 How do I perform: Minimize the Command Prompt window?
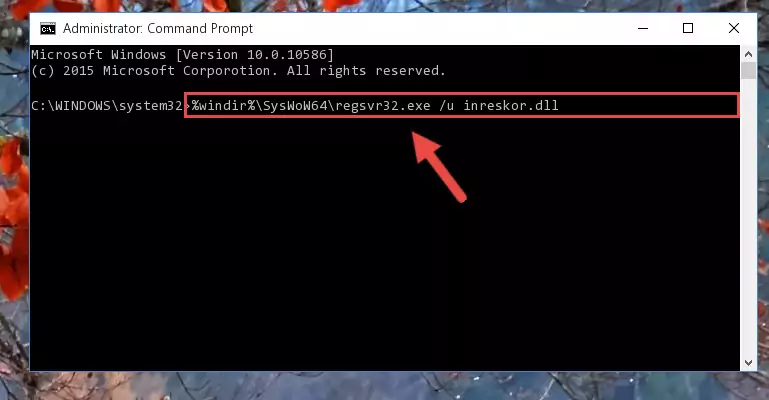[x=642, y=28]
